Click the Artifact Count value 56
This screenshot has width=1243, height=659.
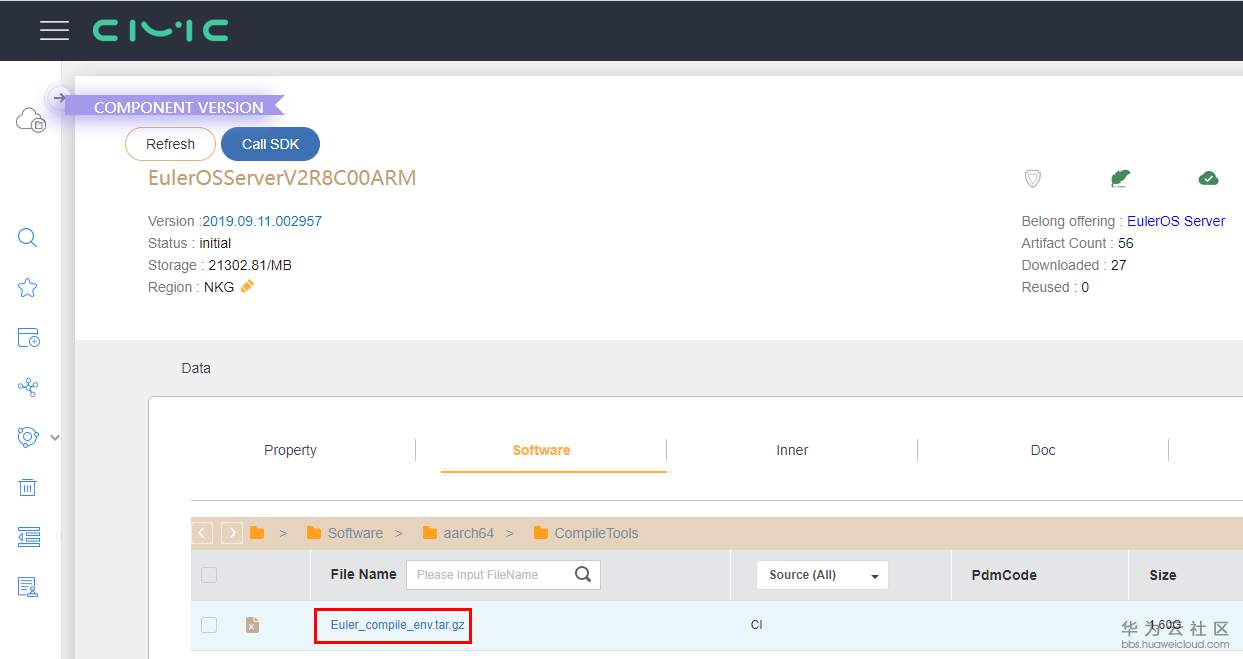[x=1125, y=243]
